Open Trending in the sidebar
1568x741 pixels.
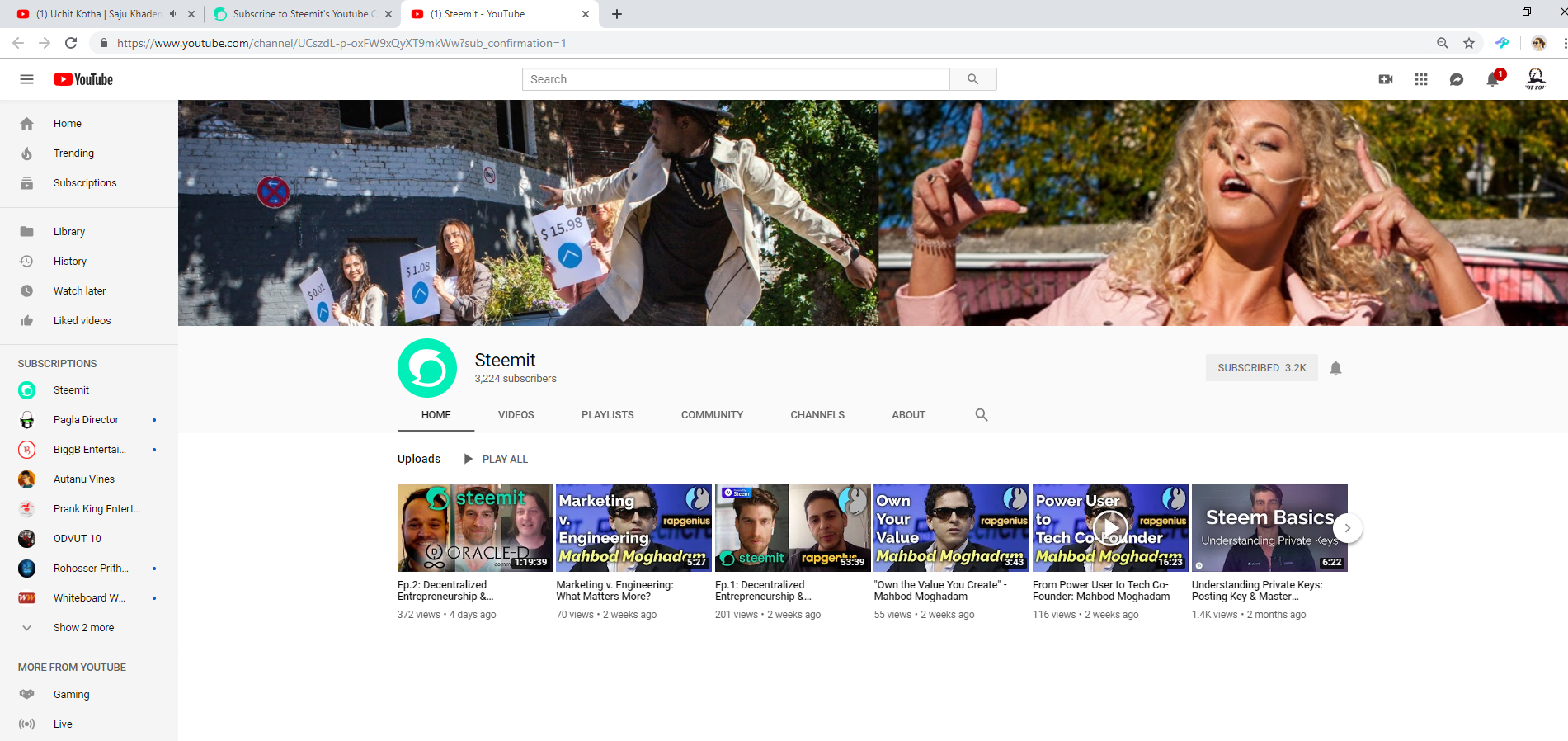click(x=89, y=153)
